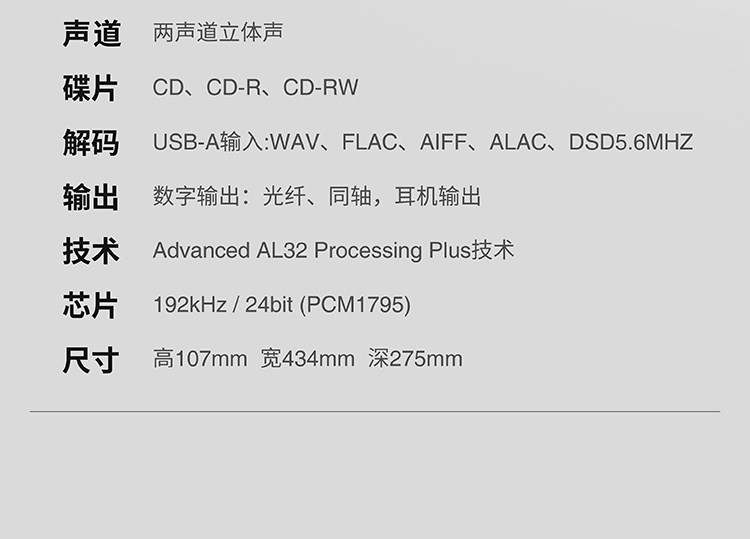Click the 深275mm dimension
The width and height of the screenshot is (750, 539).
tap(415, 359)
